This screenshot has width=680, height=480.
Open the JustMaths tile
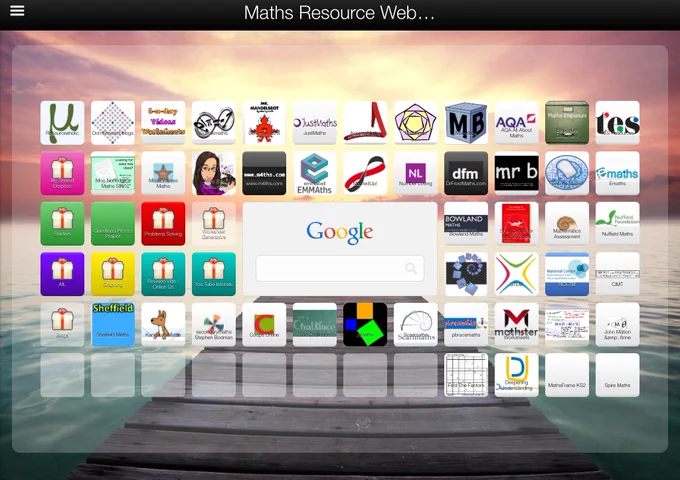[x=314, y=123]
